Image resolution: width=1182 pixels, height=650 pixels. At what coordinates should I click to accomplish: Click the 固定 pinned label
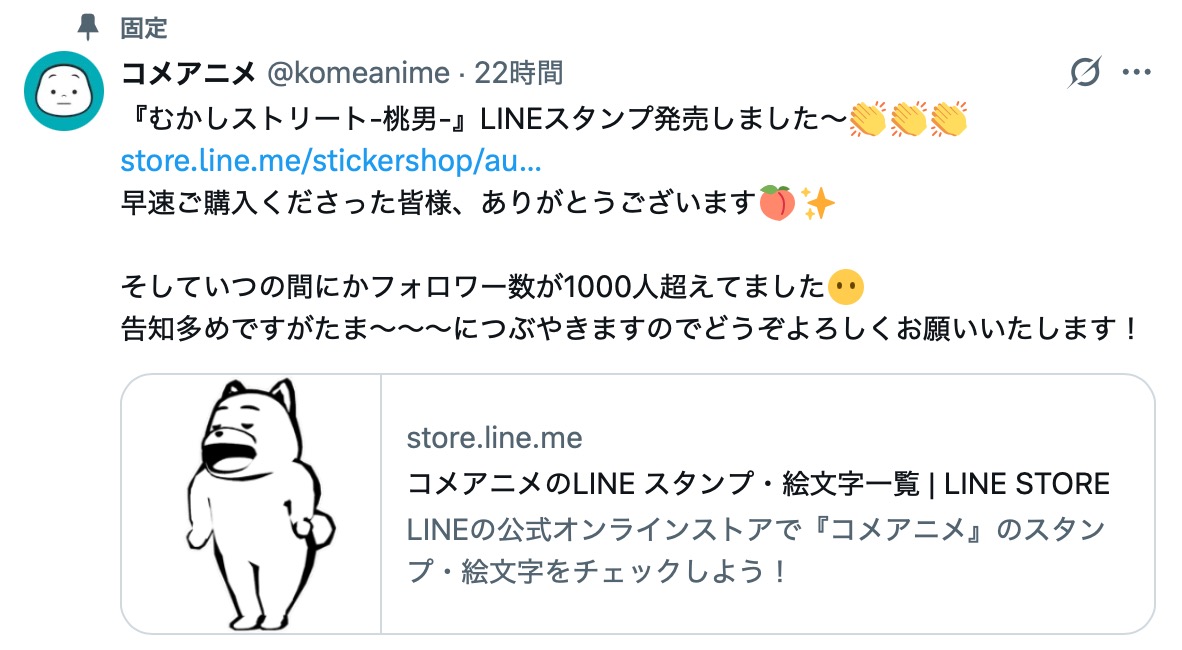(143, 27)
